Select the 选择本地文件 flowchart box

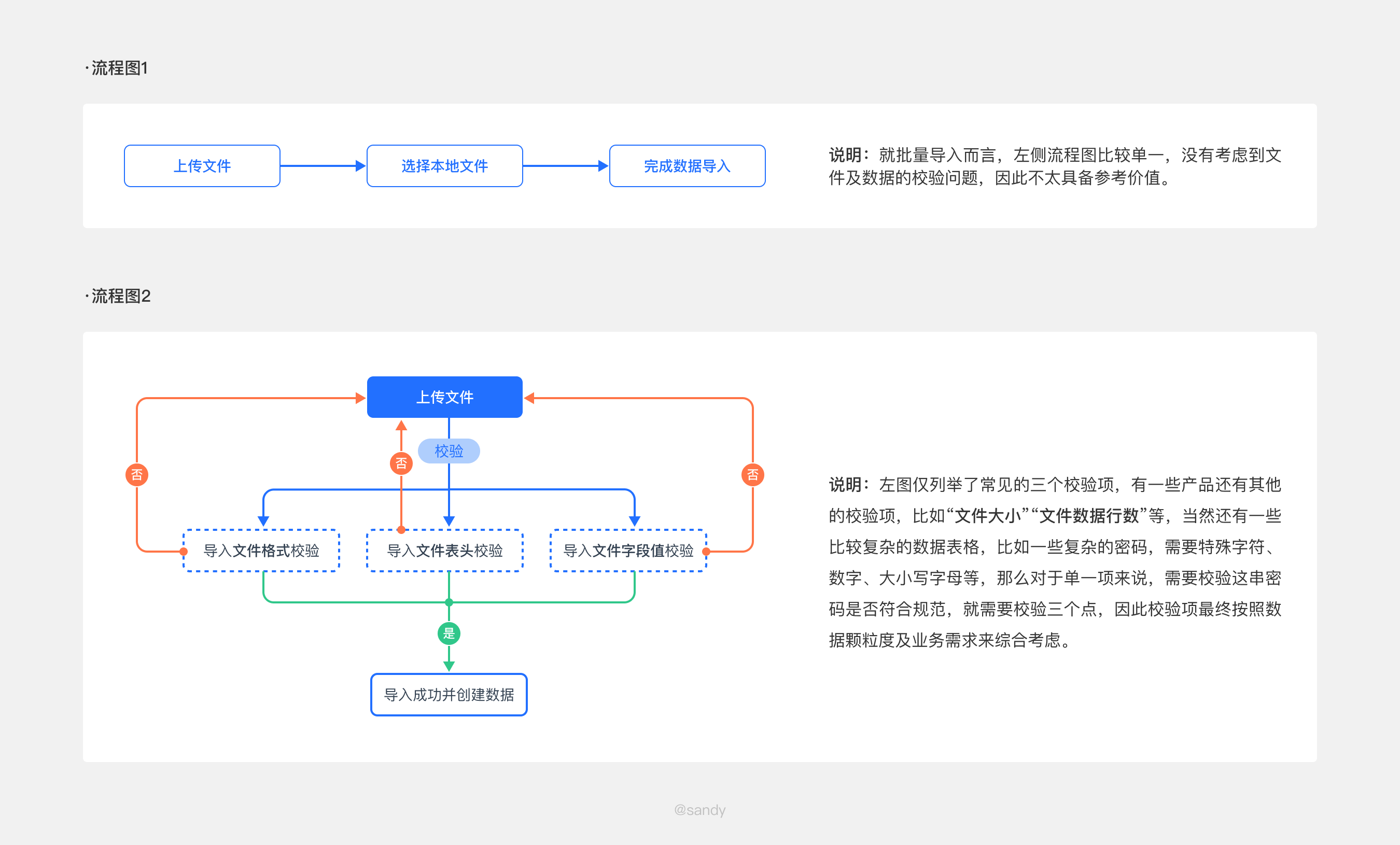(x=444, y=166)
